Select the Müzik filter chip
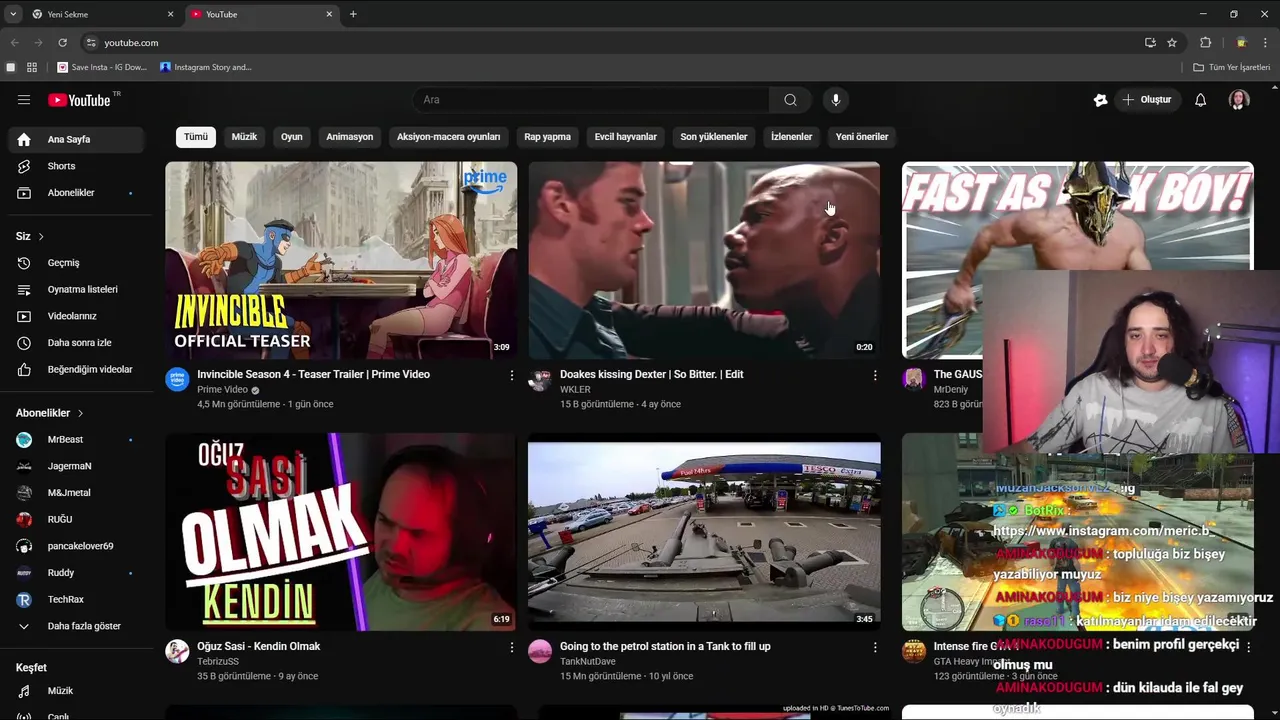Image resolution: width=1280 pixels, height=720 pixels. [x=244, y=137]
